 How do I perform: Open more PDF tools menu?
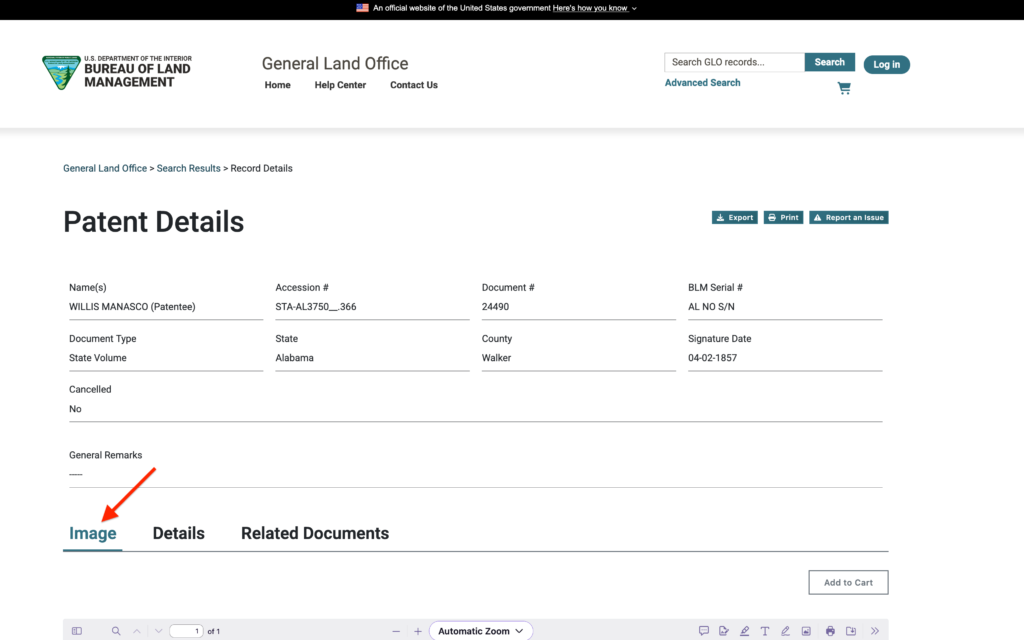[x=874, y=631]
